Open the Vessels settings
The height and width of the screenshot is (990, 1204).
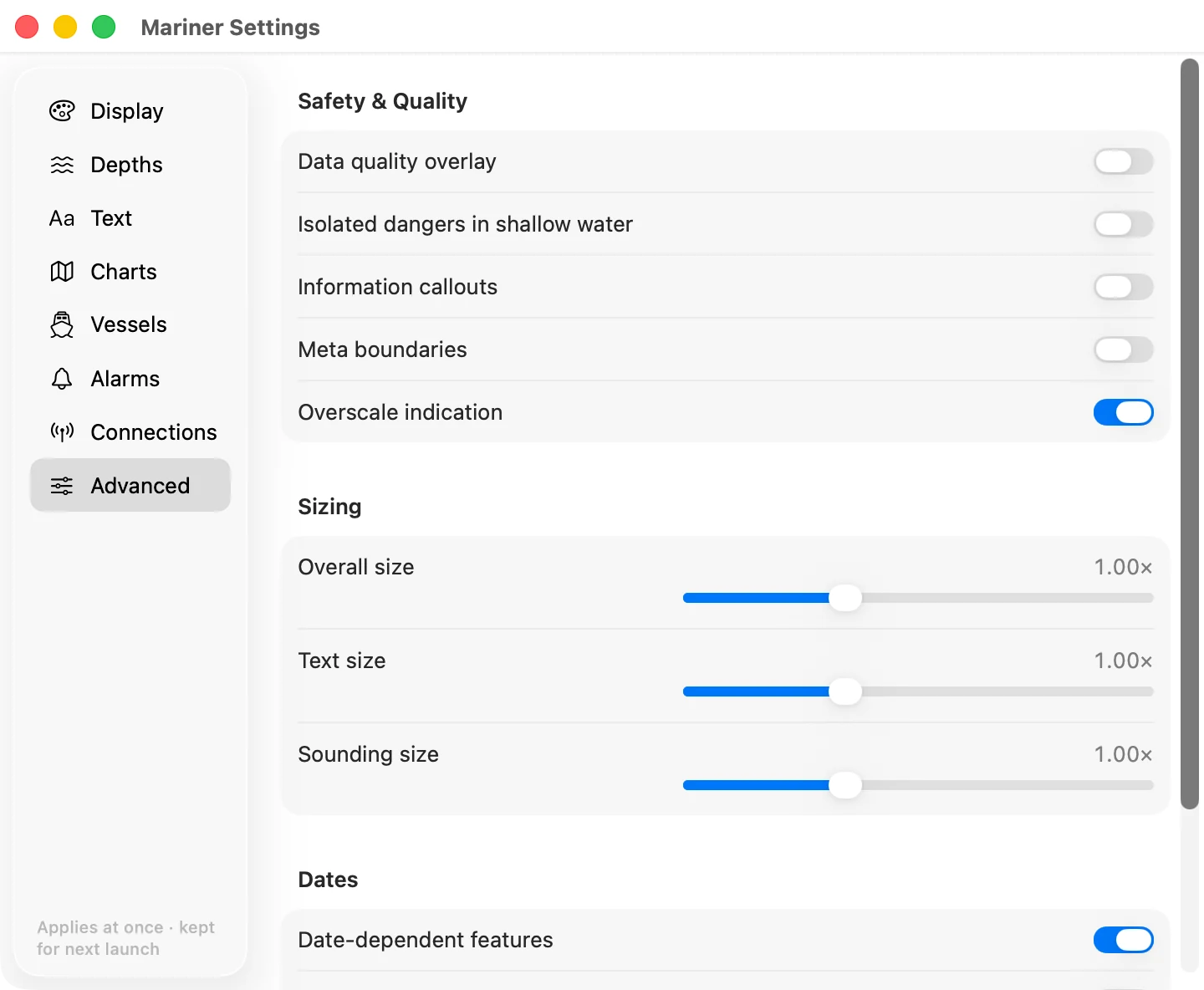[130, 325]
